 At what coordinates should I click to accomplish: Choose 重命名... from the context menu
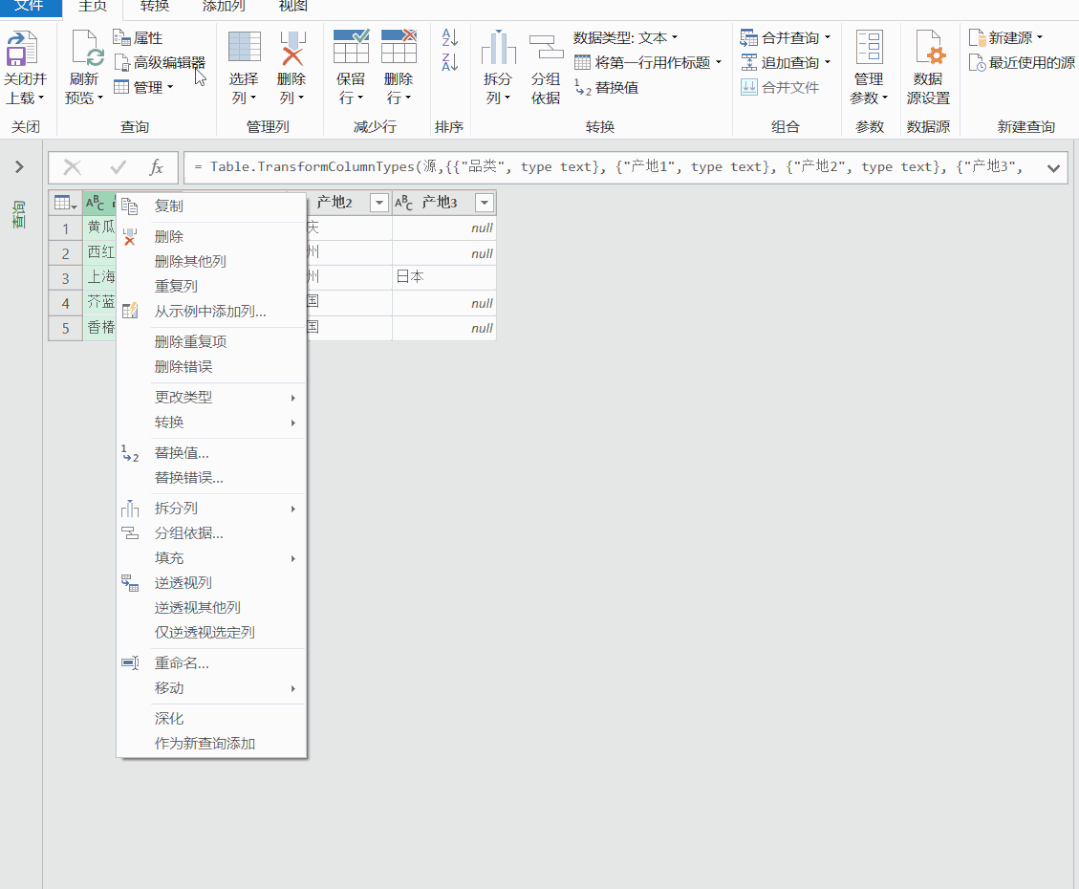click(212, 663)
